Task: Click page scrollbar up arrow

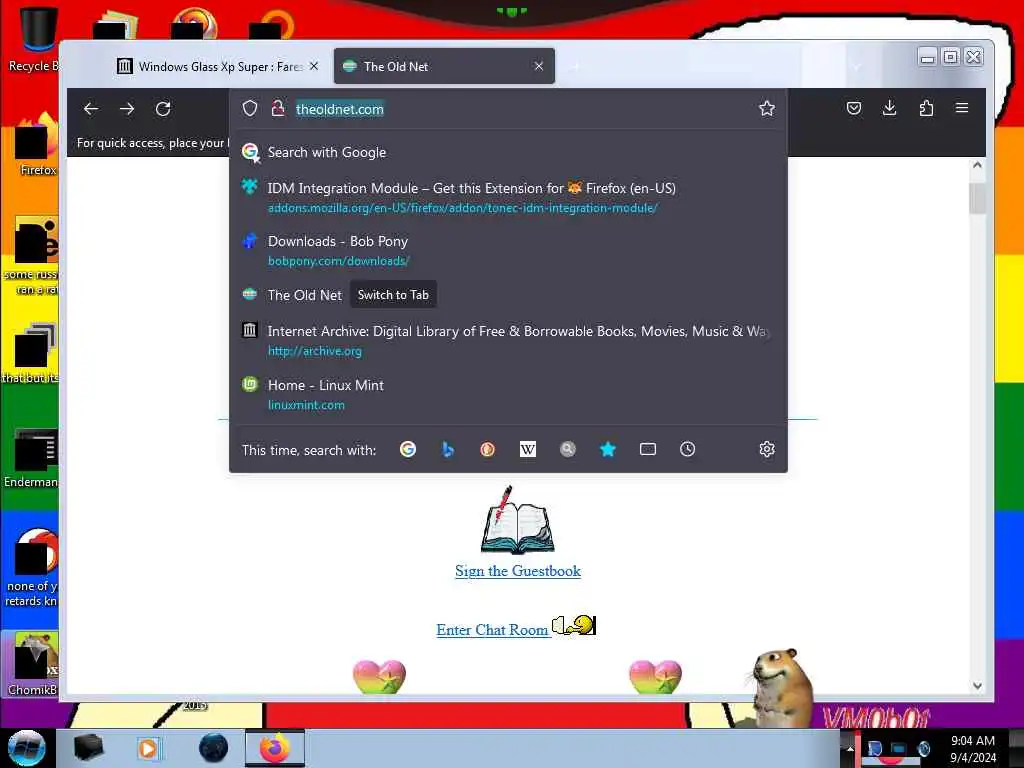Action: (x=977, y=165)
